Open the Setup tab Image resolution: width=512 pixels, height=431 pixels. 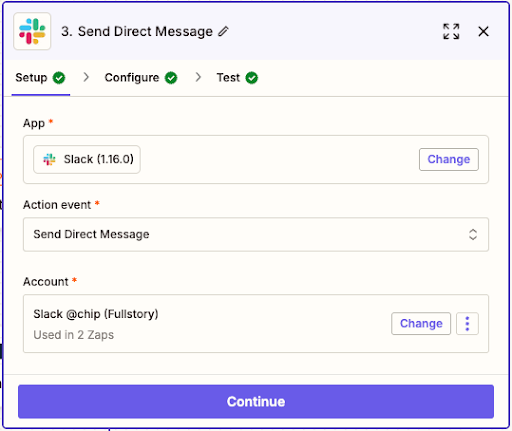(40, 78)
